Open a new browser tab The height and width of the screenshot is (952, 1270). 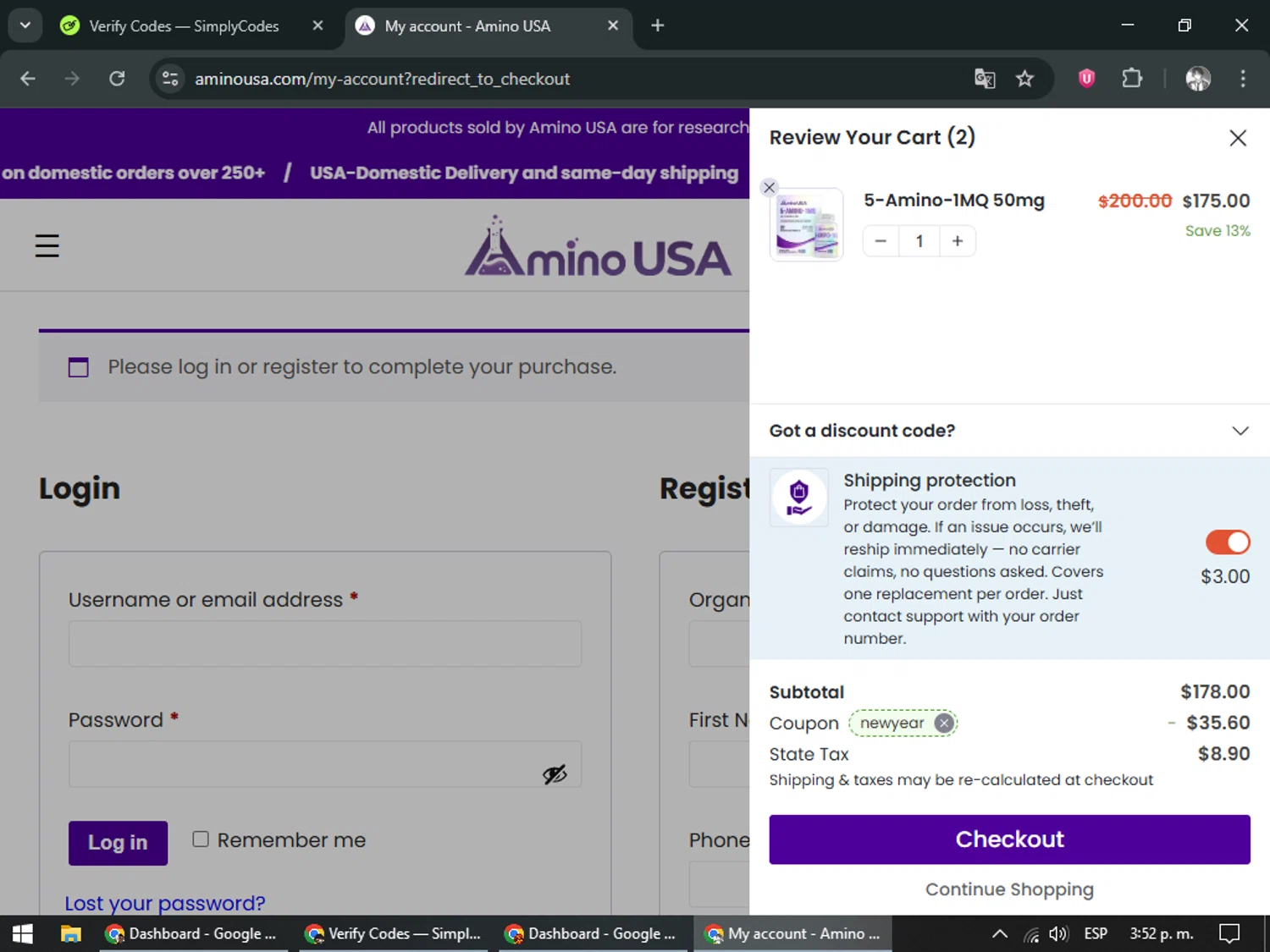point(658,25)
